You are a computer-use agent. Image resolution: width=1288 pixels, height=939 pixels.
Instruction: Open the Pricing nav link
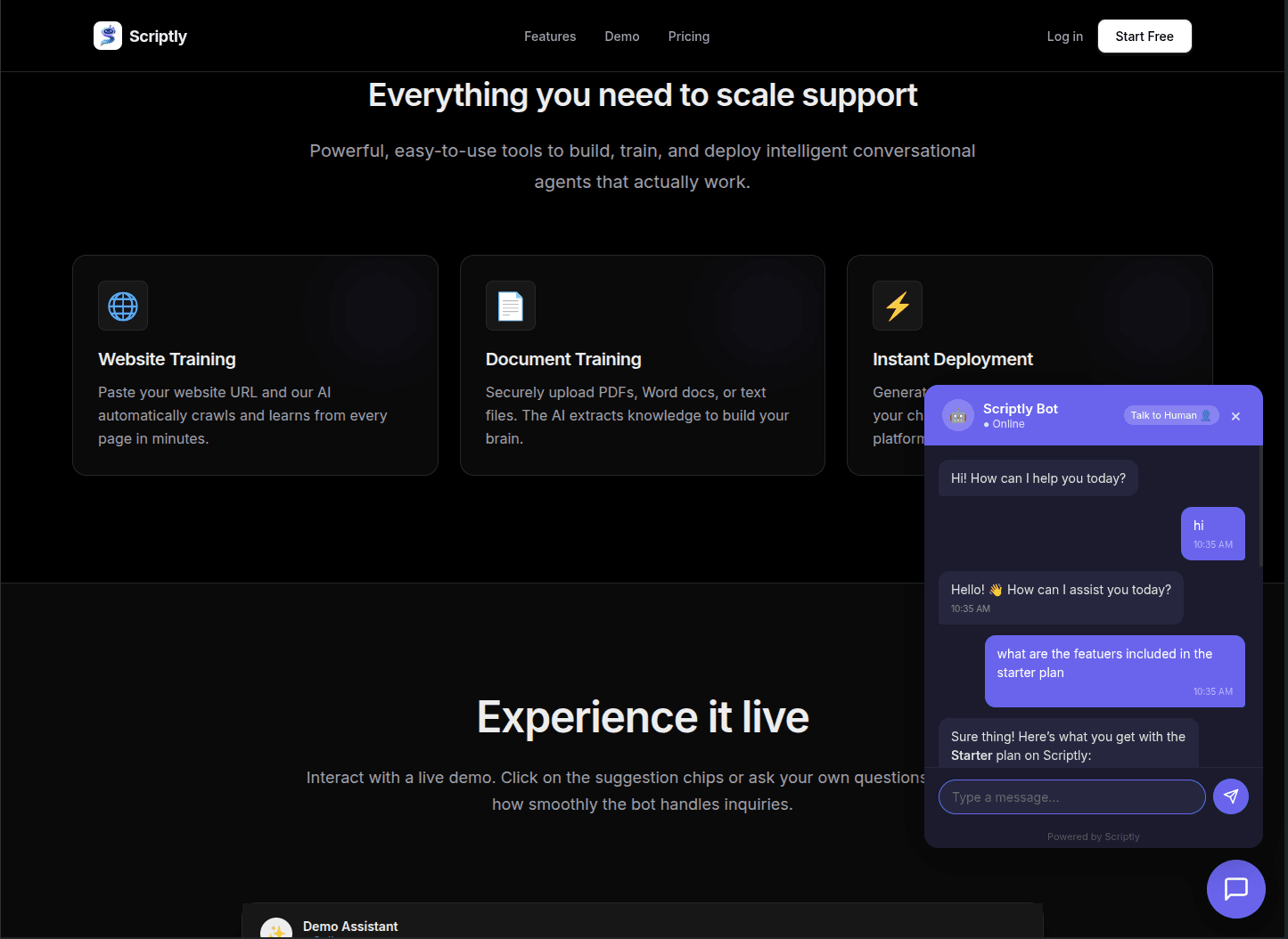click(x=689, y=37)
